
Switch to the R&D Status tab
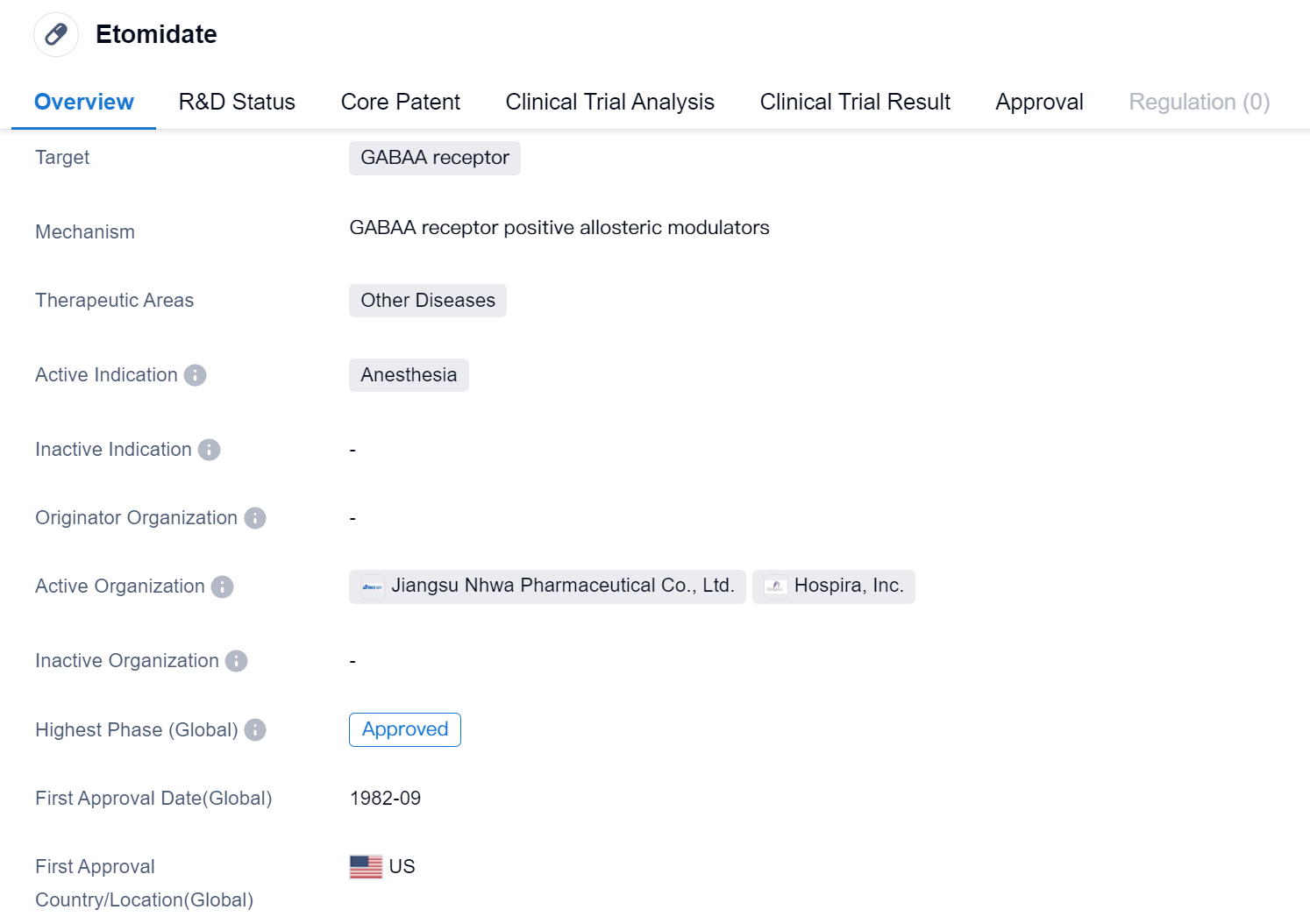point(237,103)
